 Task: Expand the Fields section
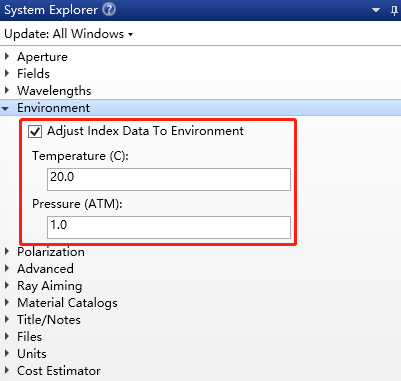pyautogui.click(x=7, y=73)
